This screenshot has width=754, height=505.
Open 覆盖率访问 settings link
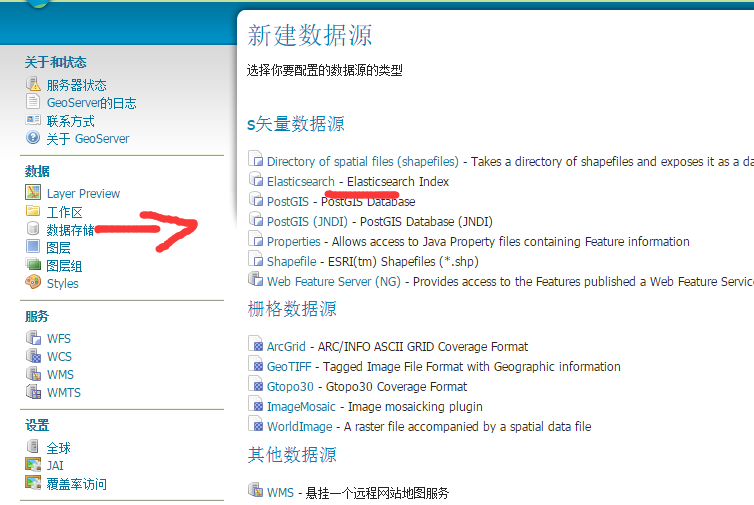tap(76, 484)
